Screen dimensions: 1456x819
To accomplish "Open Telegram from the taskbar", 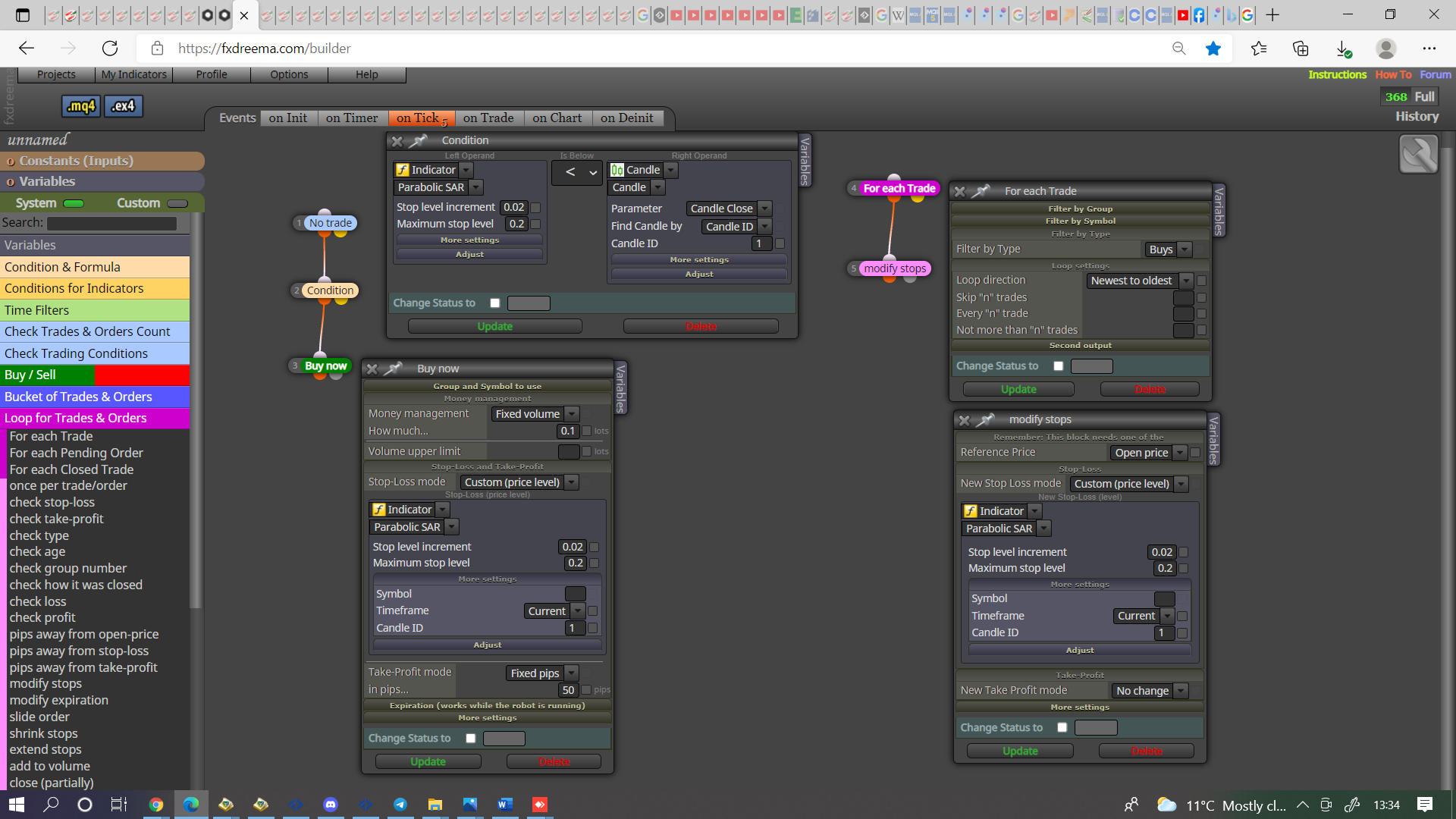I will tap(400, 805).
